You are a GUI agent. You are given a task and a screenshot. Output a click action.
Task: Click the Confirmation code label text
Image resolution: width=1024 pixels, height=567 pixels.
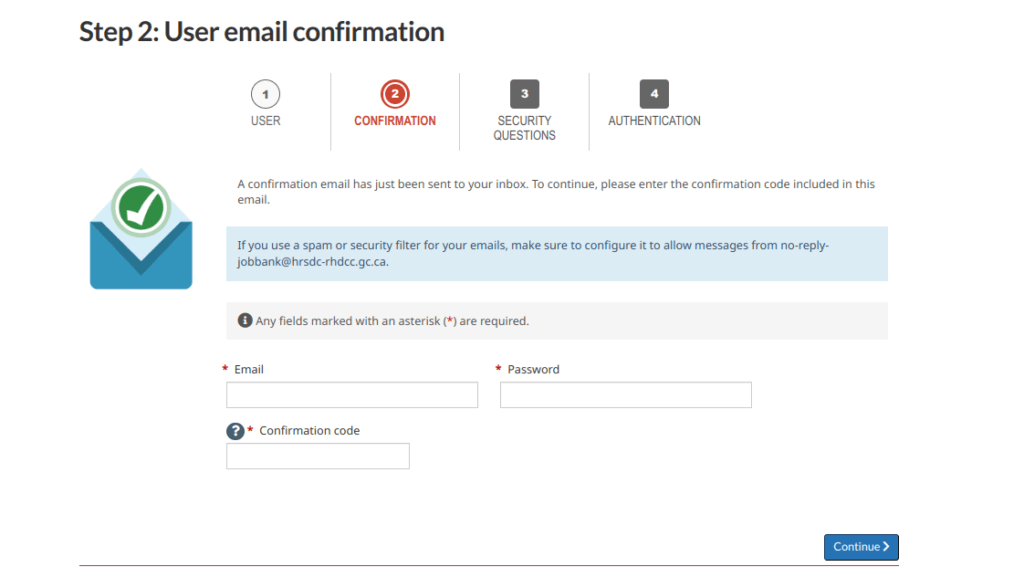click(x=309, y=431)
